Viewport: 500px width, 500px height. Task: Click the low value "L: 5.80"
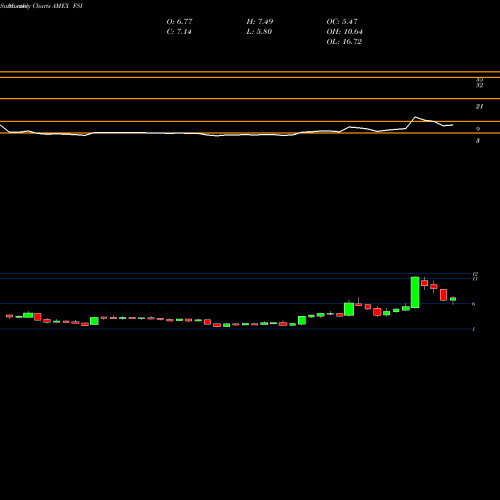point(259,32)
